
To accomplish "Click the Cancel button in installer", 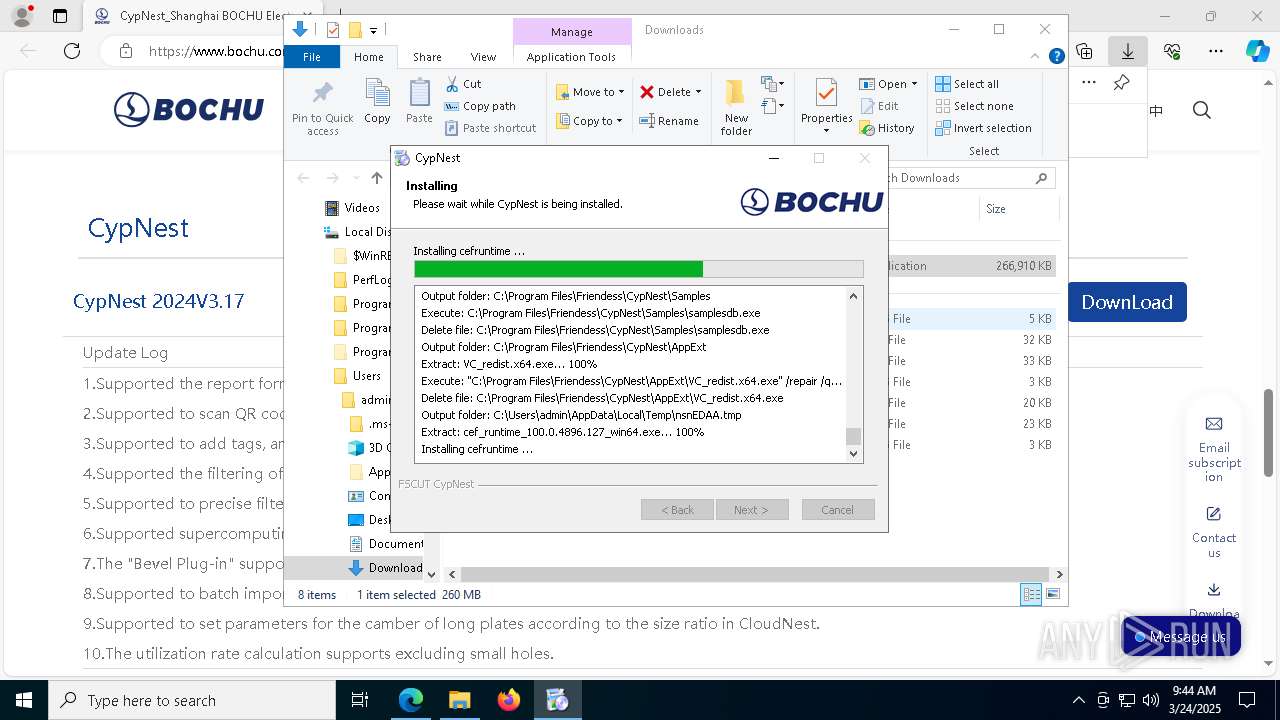I will (x=838, y=510).
